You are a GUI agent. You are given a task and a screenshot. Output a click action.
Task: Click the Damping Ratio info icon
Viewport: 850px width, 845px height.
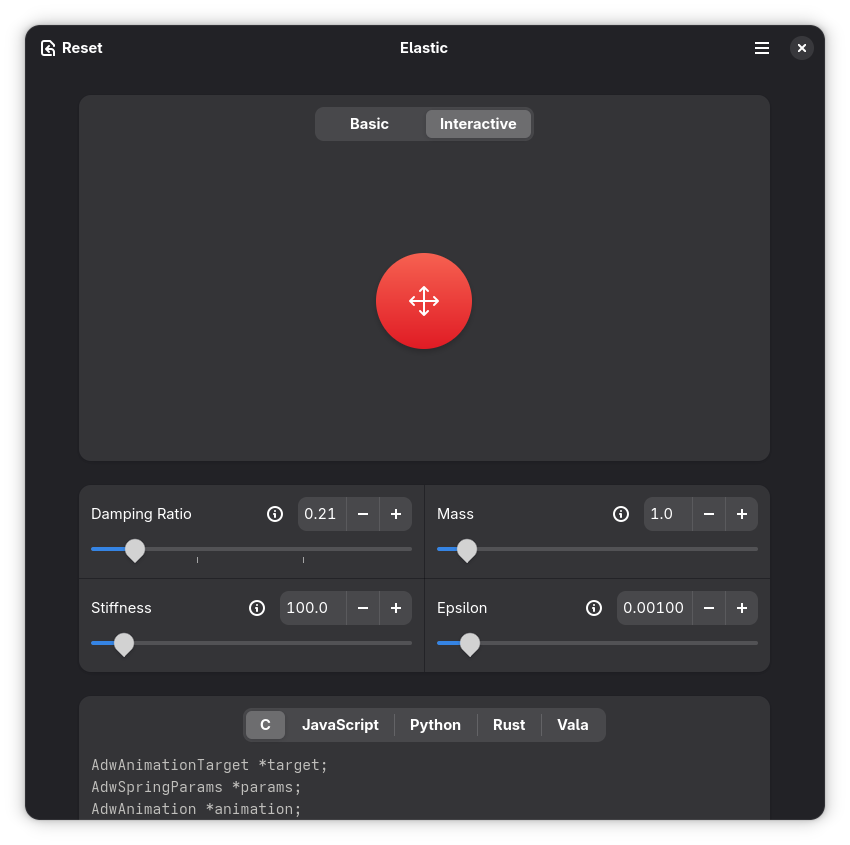coord(275,514)
